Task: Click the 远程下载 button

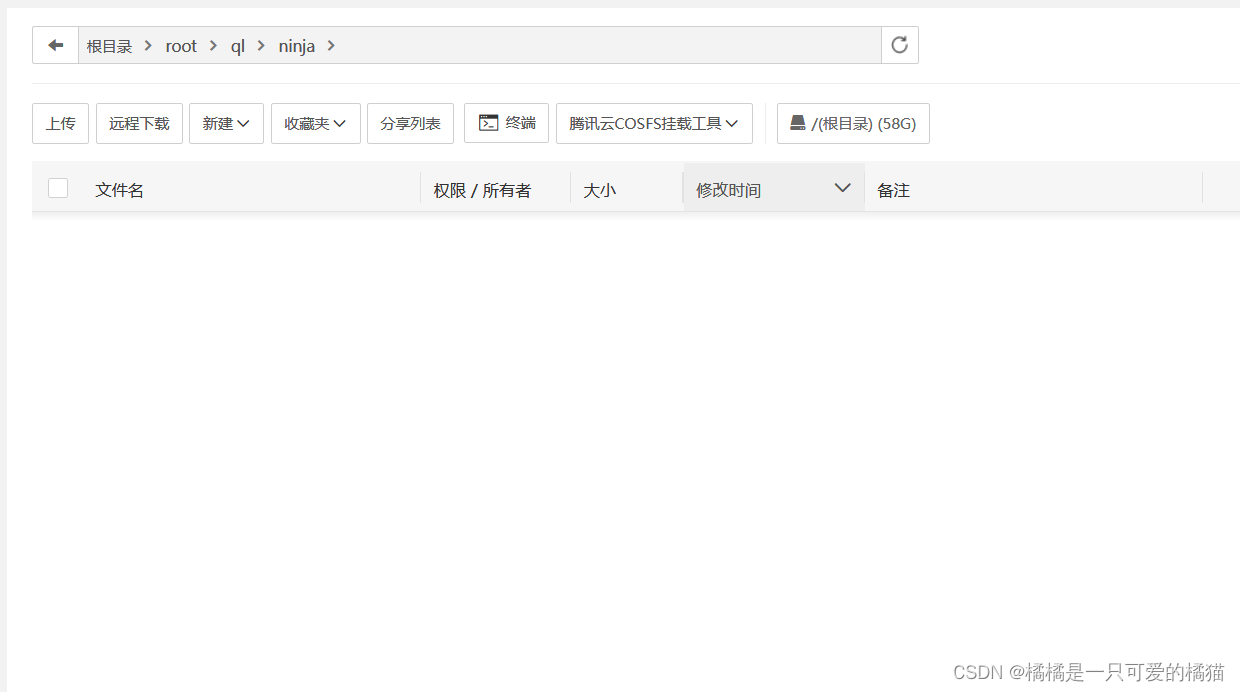Action: tap(139, 123)
